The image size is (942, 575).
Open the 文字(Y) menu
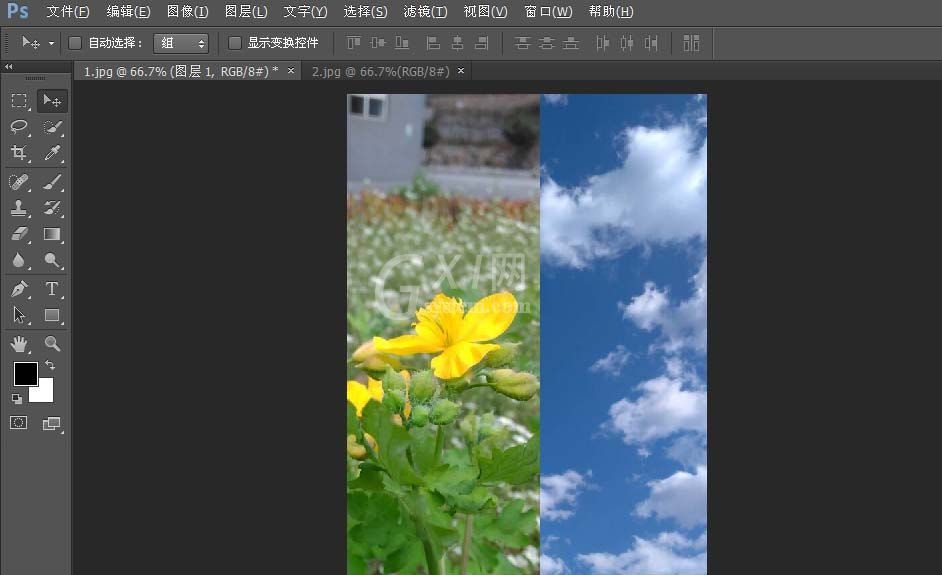(305, 11)
